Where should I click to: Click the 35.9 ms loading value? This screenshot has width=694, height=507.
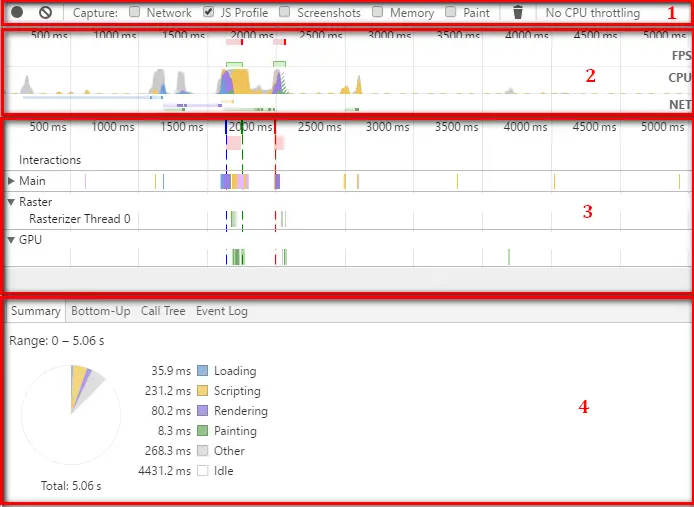171,371
